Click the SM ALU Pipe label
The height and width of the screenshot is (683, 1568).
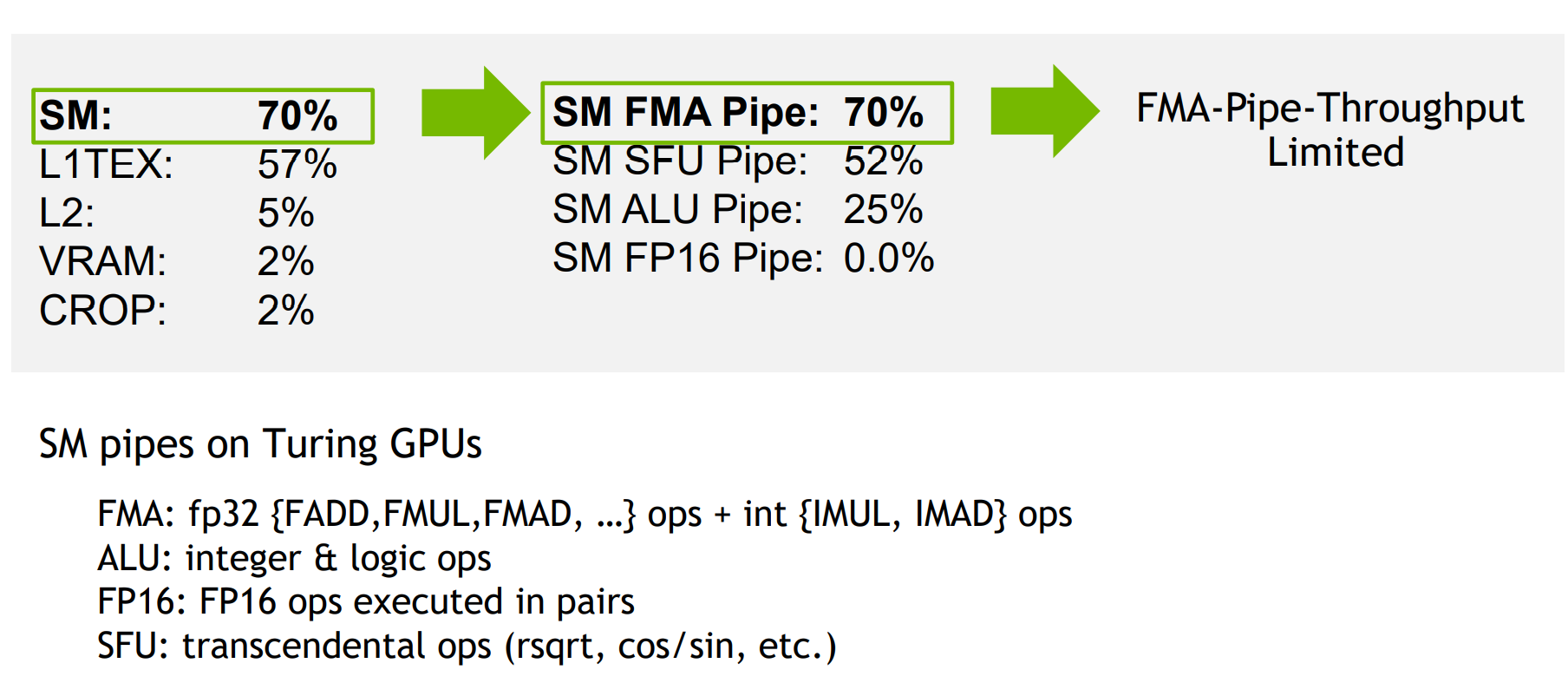[x=677, y=210]
